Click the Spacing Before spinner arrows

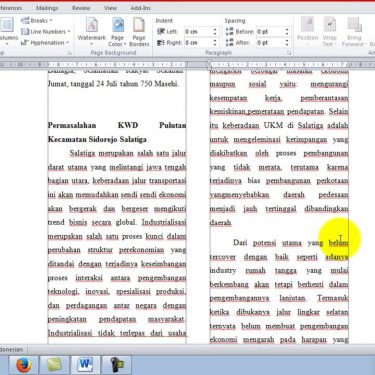tap(287, 32)
